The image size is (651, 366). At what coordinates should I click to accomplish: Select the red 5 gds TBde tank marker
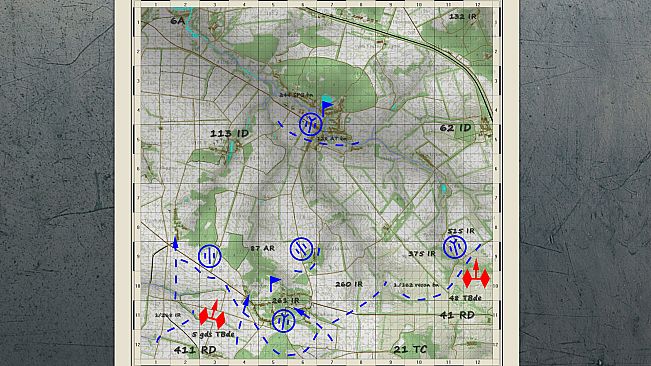tap(212, 315)
